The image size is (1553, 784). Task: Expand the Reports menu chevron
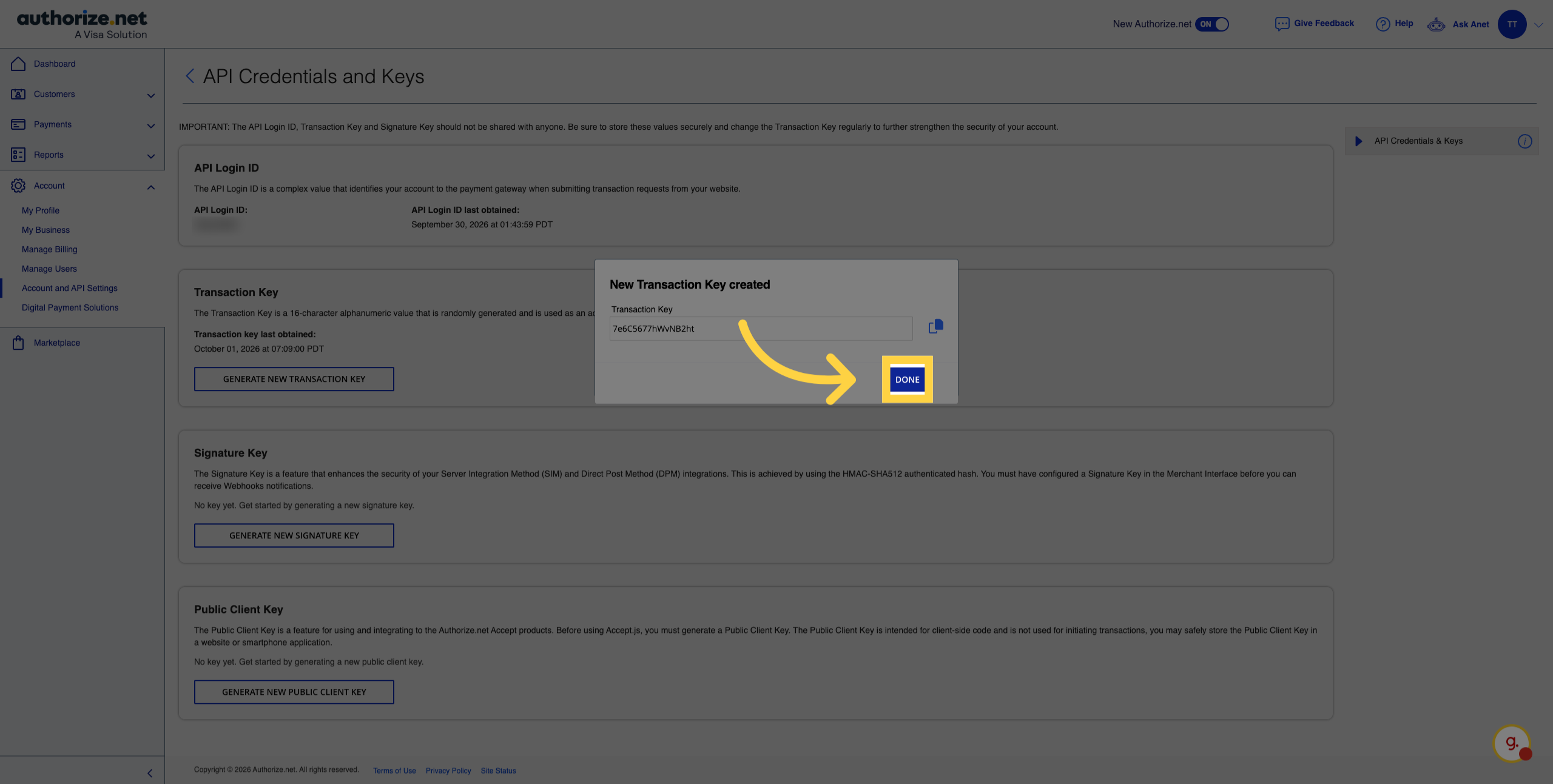[x=151, y=156]
